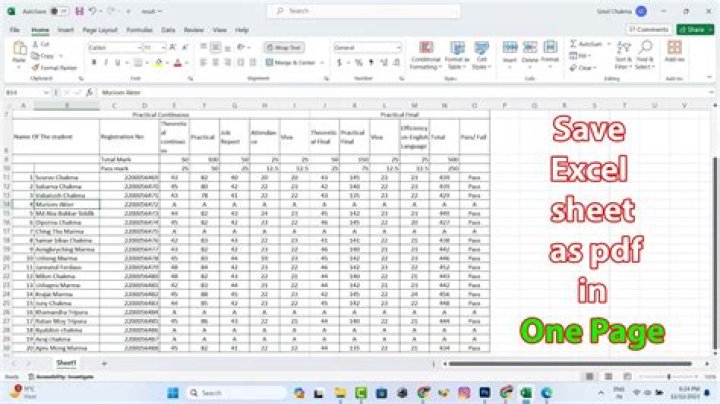
Task: Select the Sheet1 tab
Action: click(x=66, y=363)
